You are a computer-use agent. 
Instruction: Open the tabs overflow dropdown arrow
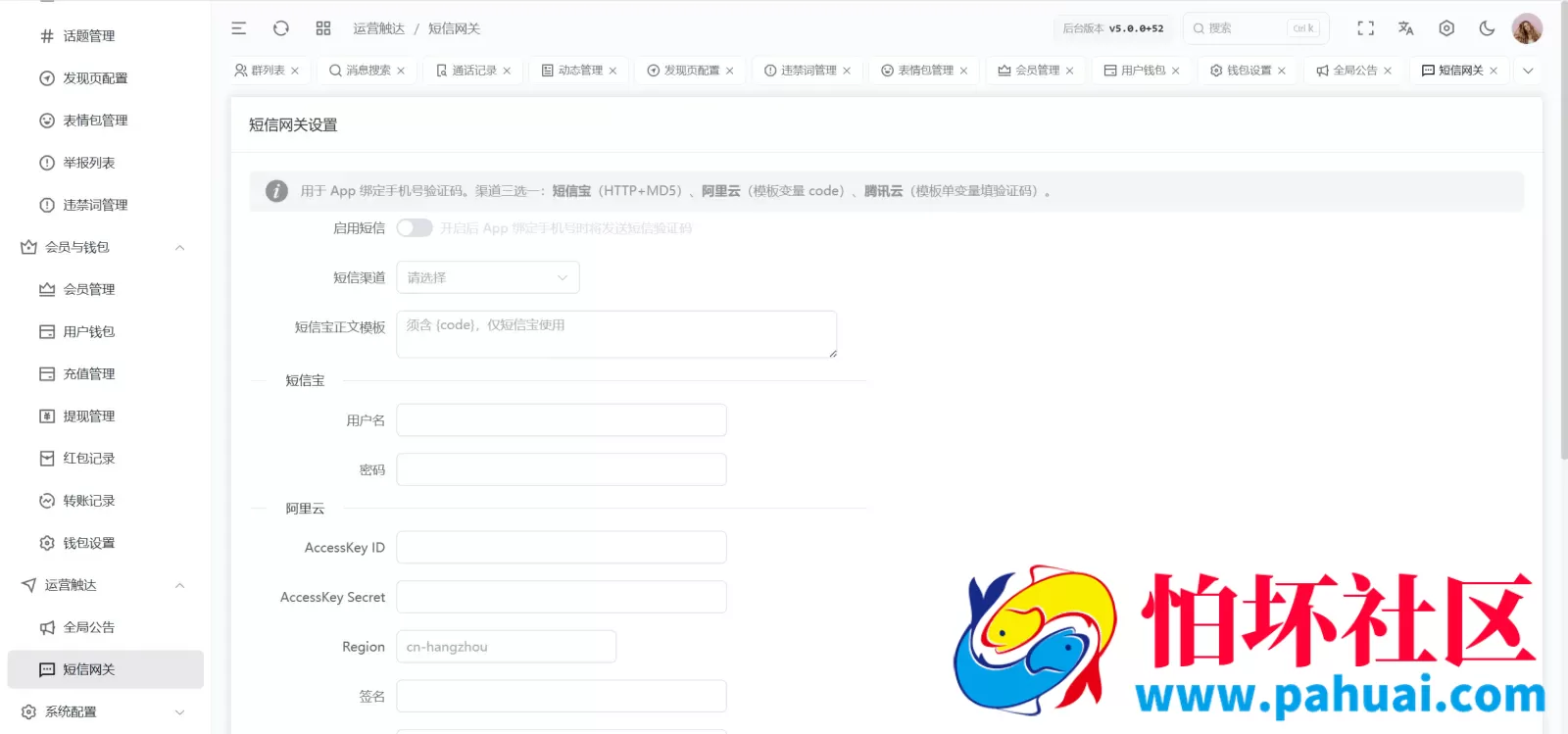(1528, 71)
